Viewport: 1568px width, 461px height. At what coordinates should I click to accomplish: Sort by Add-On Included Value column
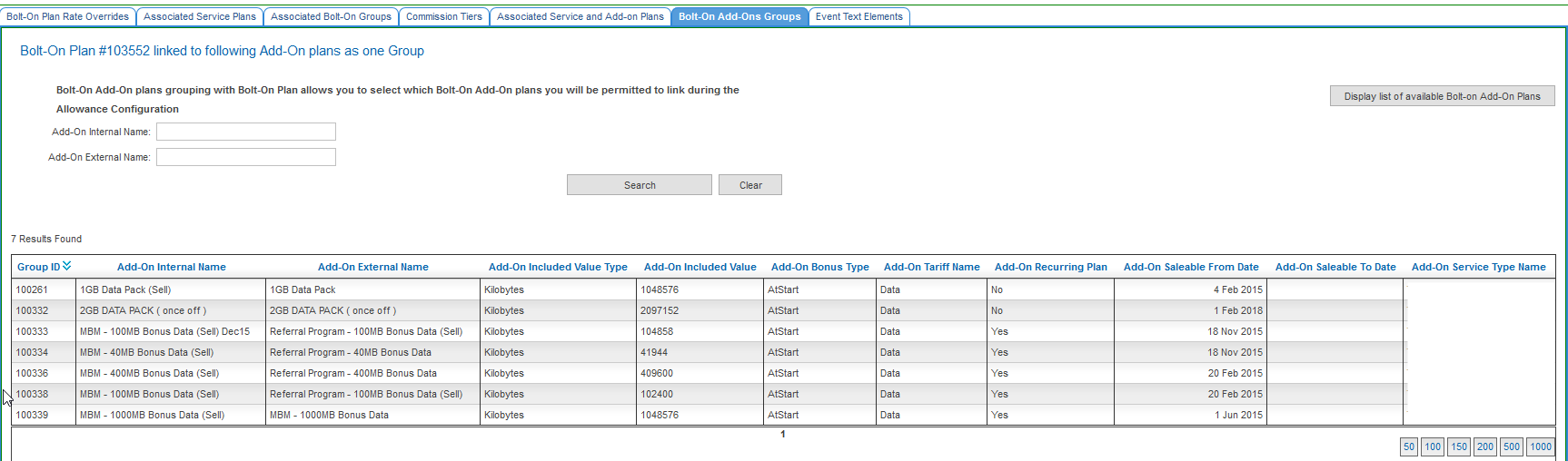(x=700, y=267)
